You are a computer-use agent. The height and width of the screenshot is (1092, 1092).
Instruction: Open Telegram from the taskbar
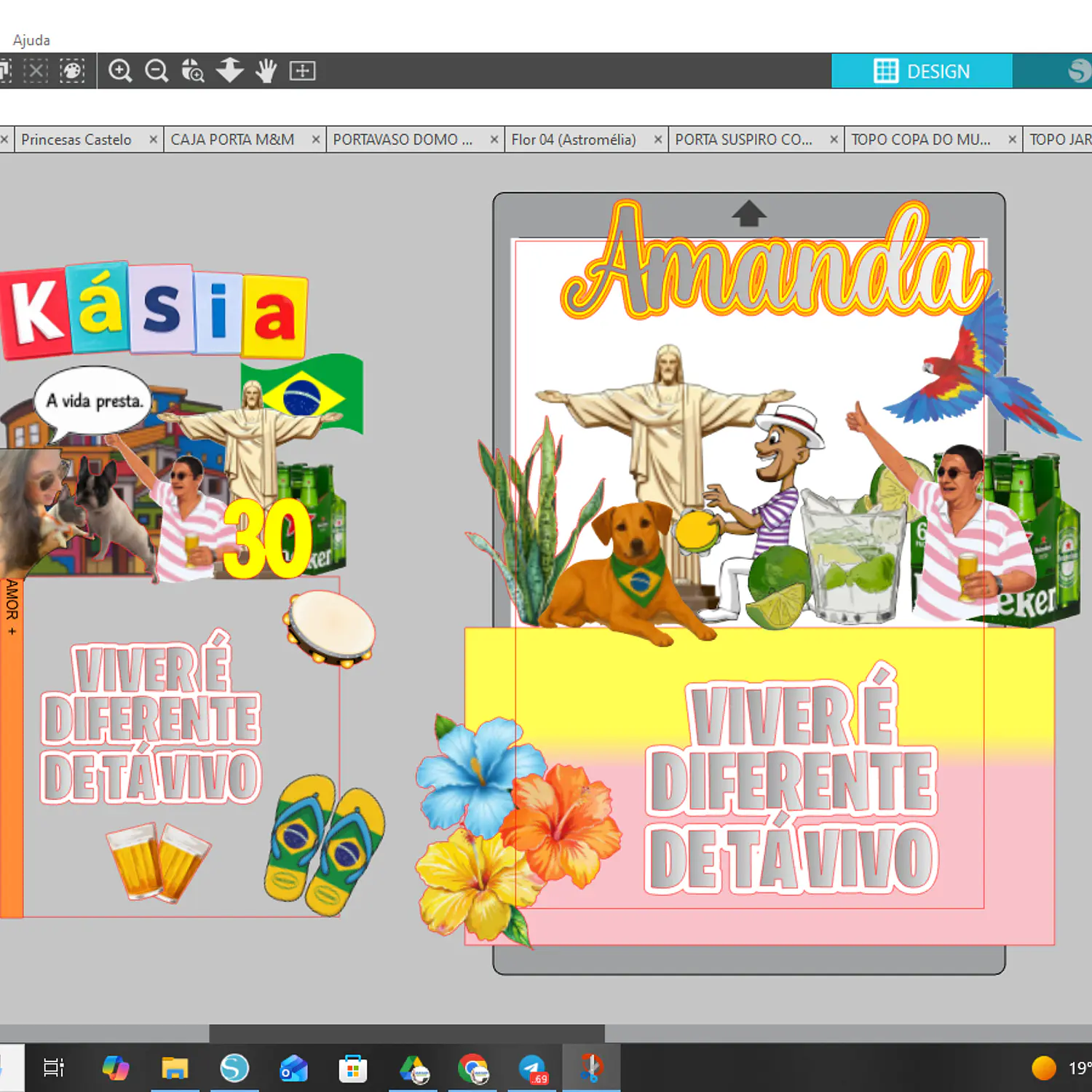532,1068
